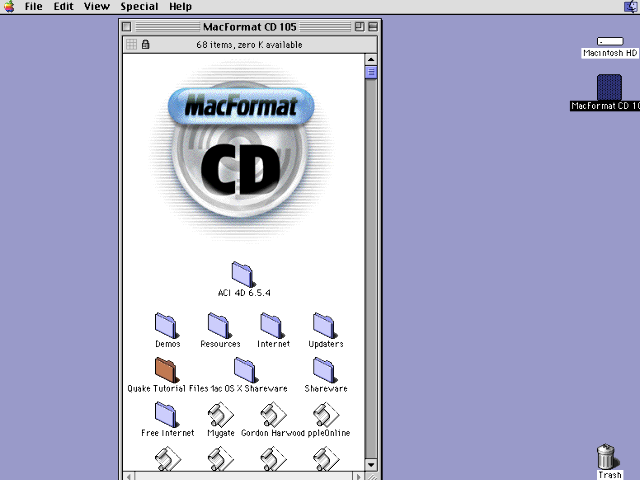Select the Macintosh HD desktop icon
640x480 pixels.
point(610,42)
